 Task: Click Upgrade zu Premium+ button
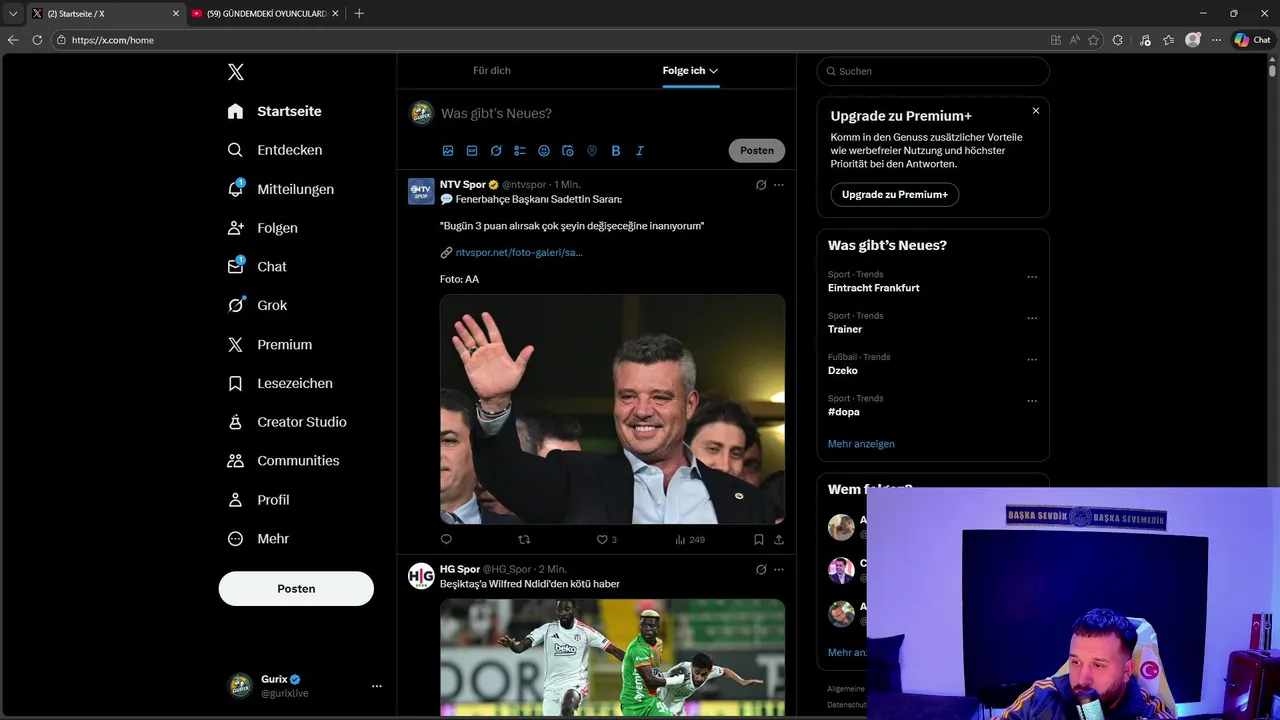click(x=895, y=195)
